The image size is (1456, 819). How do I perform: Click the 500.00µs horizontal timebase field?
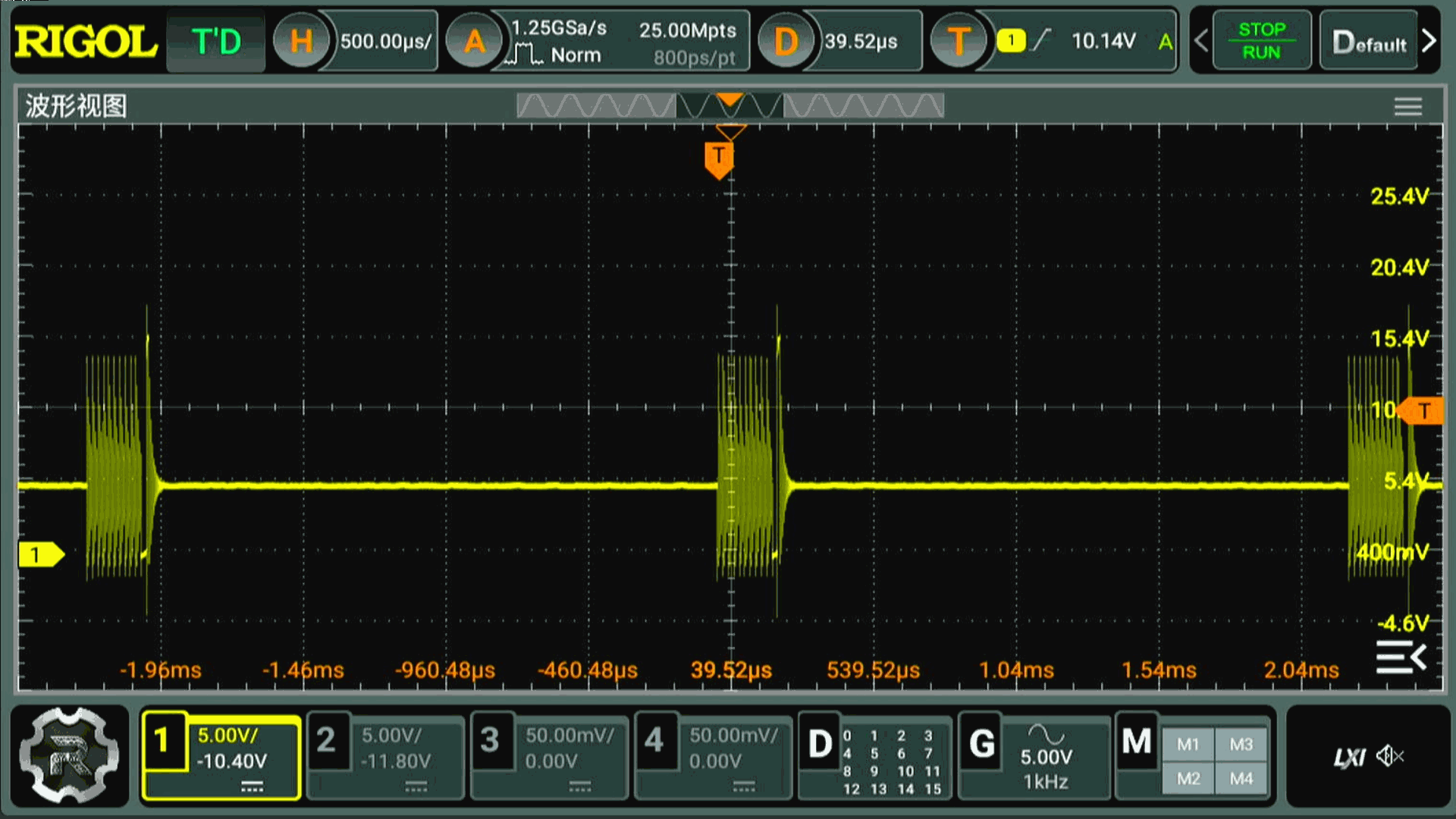pyautogui.click(x=385, y=41)
